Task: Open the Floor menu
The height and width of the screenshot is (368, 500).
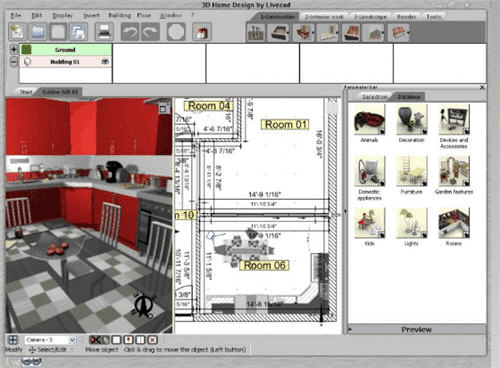Action: pyautogui.click(x=144, y=15)
